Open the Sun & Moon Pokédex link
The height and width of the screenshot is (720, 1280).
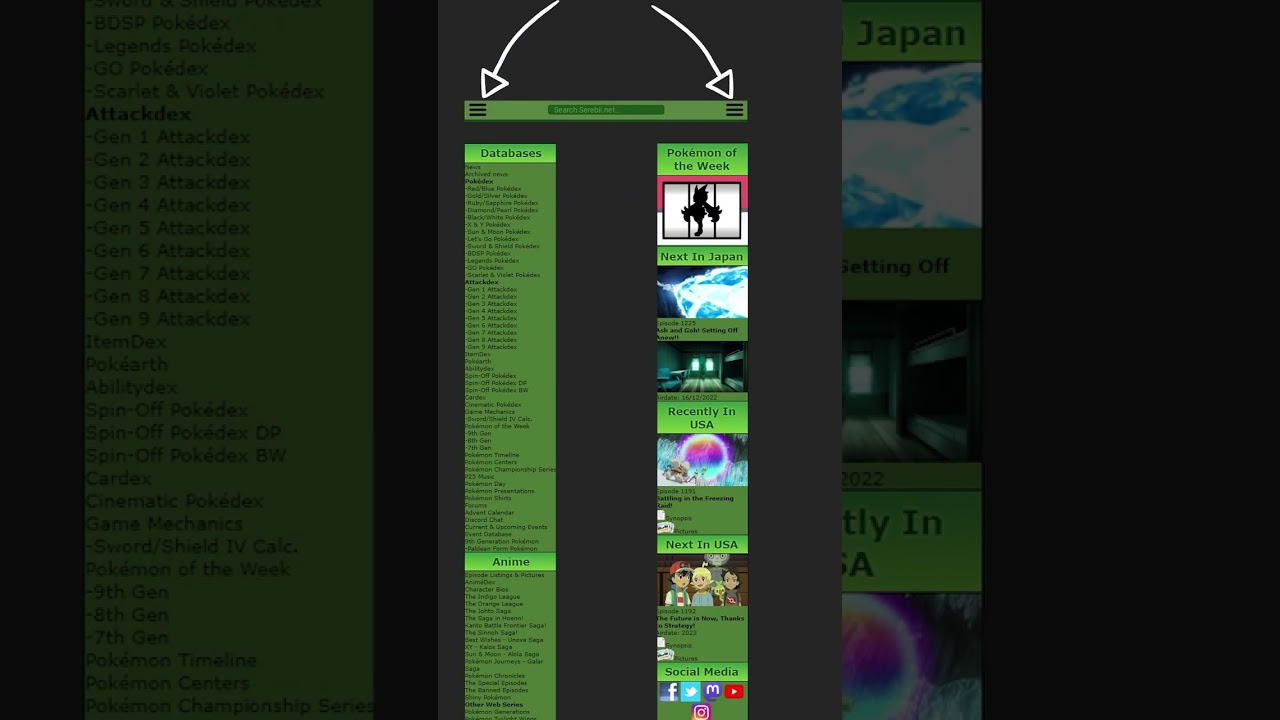pos(498,231)
